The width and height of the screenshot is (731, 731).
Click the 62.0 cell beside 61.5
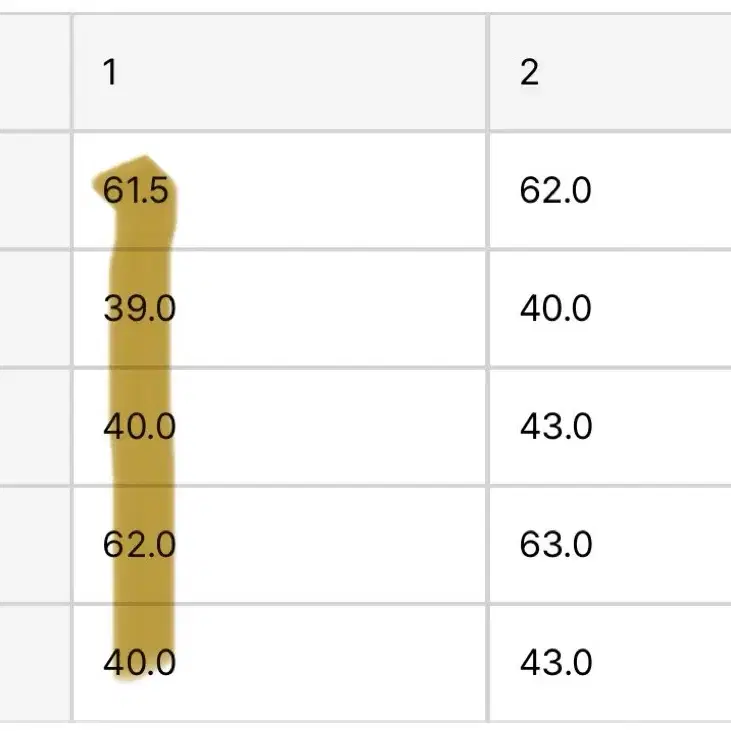tap(610, 190)
